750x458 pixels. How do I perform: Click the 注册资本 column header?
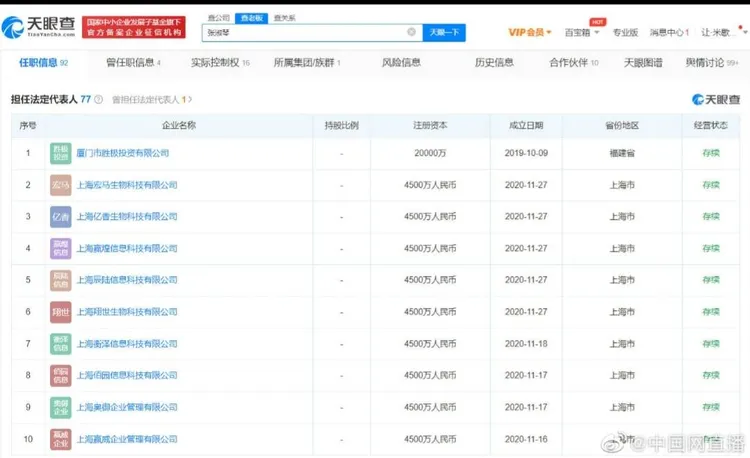coord(430,125)
